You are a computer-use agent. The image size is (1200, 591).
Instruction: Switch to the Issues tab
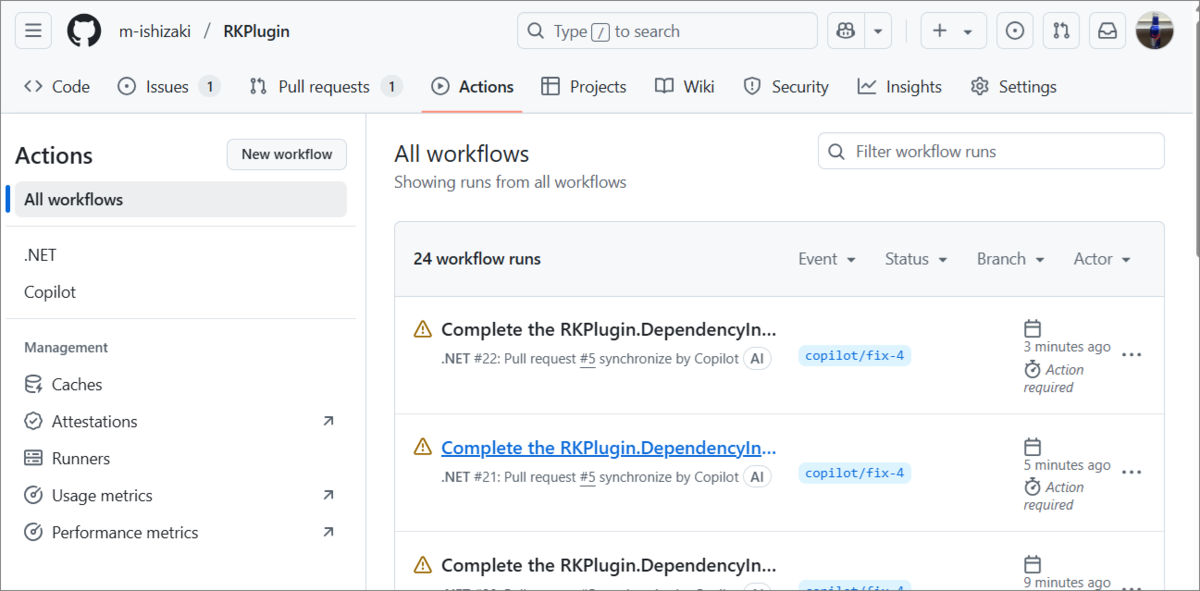[168, 87]
